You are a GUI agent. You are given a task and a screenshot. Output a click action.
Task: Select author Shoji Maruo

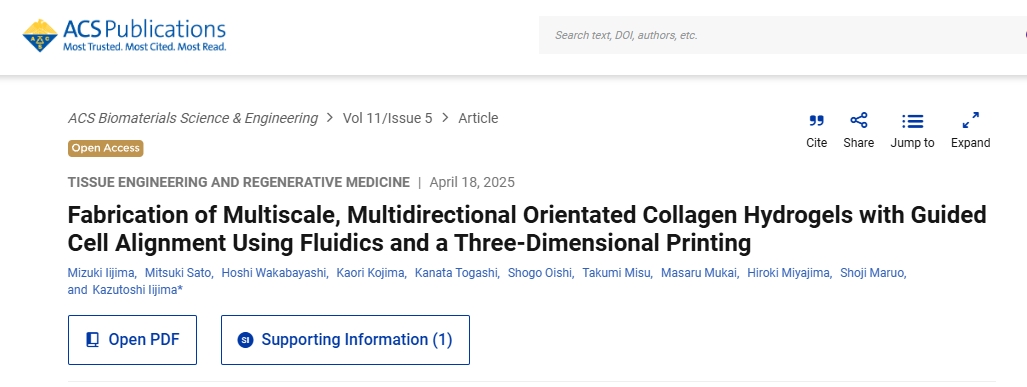click(872, 273)
